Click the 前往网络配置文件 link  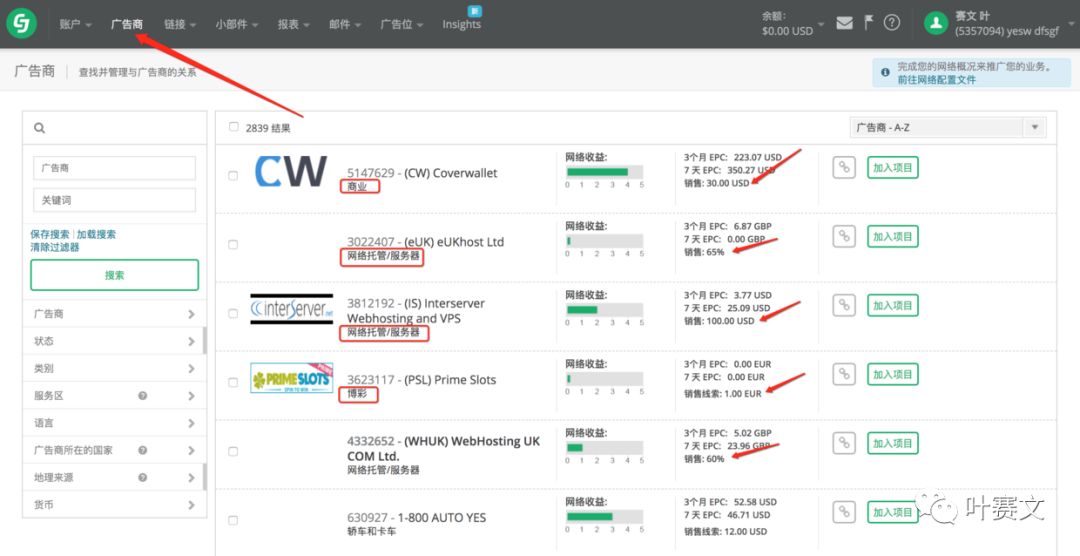coord(936,80)
